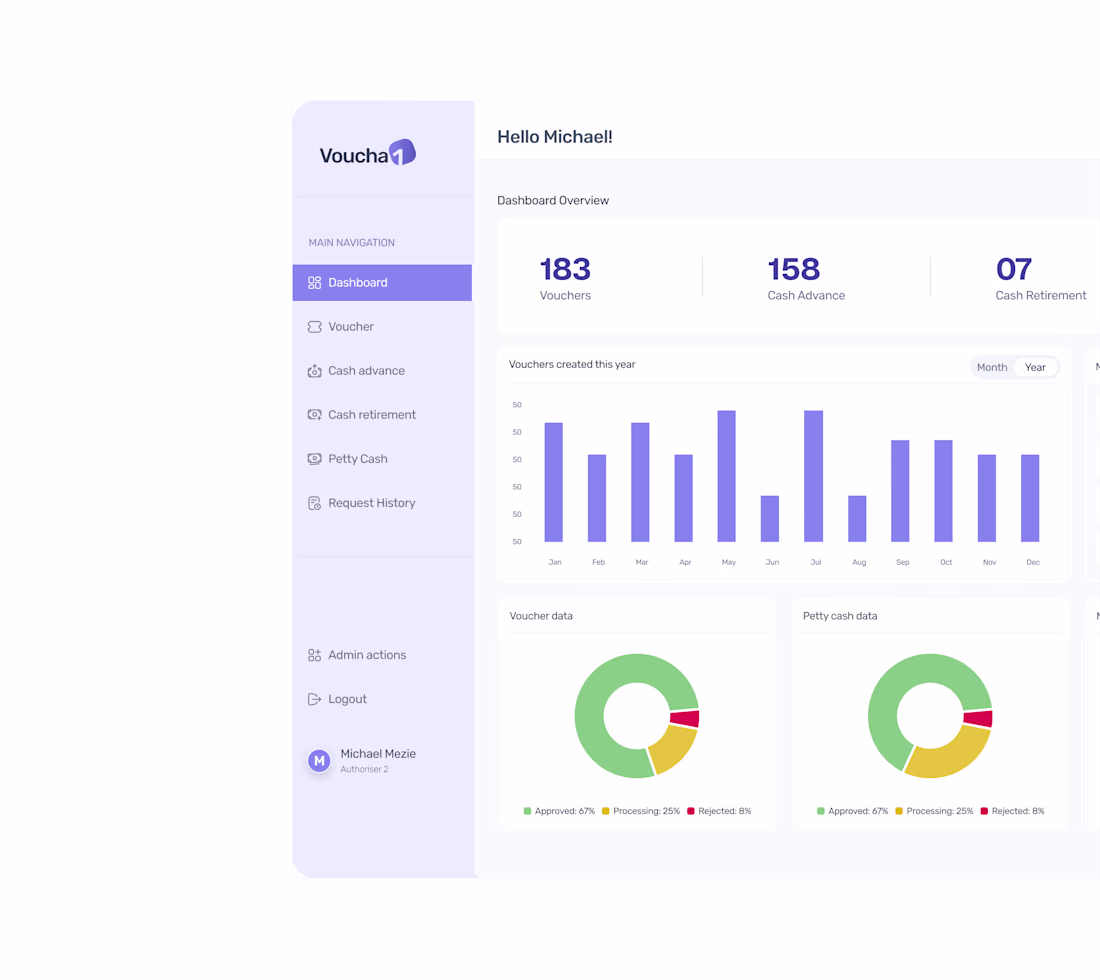
Task: Click the "Dashboard Overview" label
Action: 553,201
